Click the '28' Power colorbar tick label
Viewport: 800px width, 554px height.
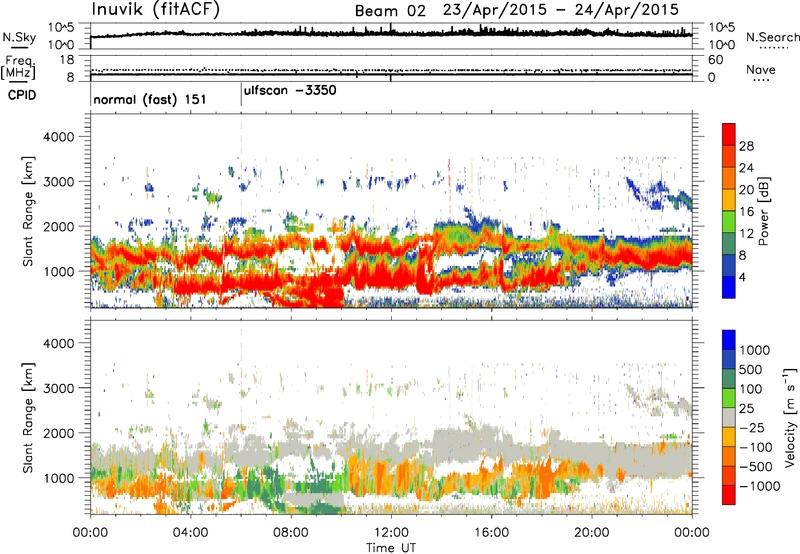[746, 146]
